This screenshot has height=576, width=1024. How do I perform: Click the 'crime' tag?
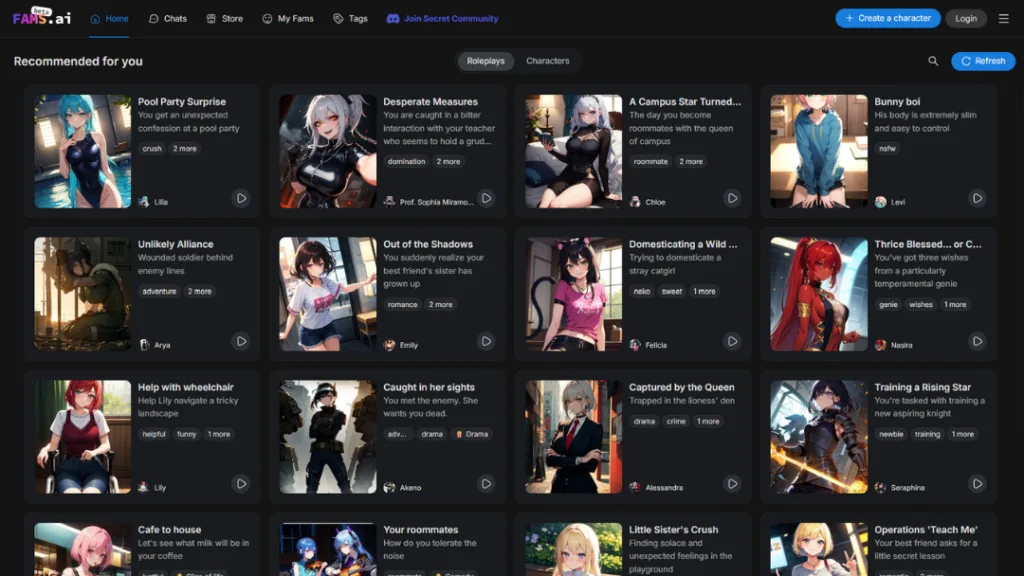point(676,421)
